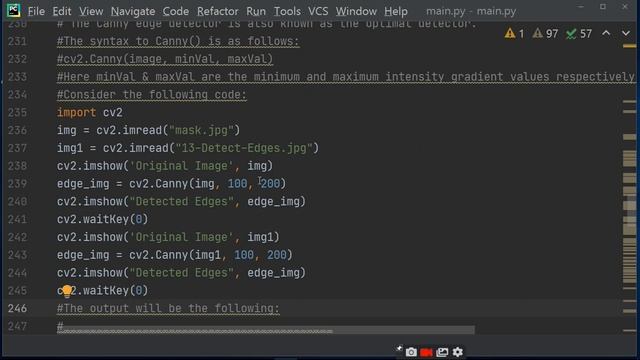Open the Window menu
640x360 pixels.
click(x=356, y=11)
